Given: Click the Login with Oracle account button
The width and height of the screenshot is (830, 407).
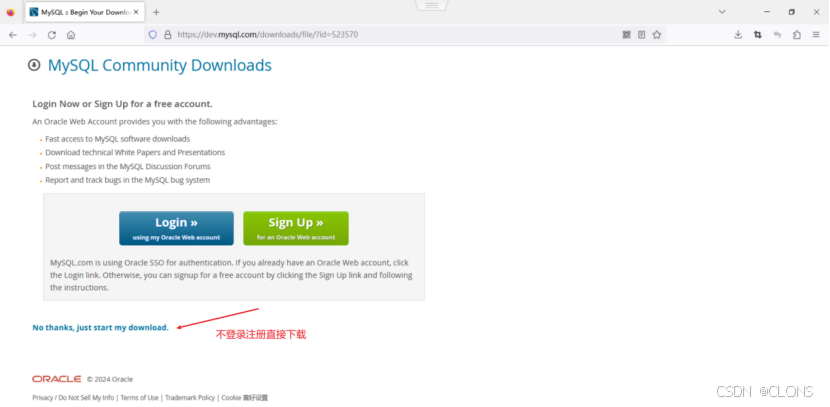Looking at the screenshot, I should [x=176, y=228].
